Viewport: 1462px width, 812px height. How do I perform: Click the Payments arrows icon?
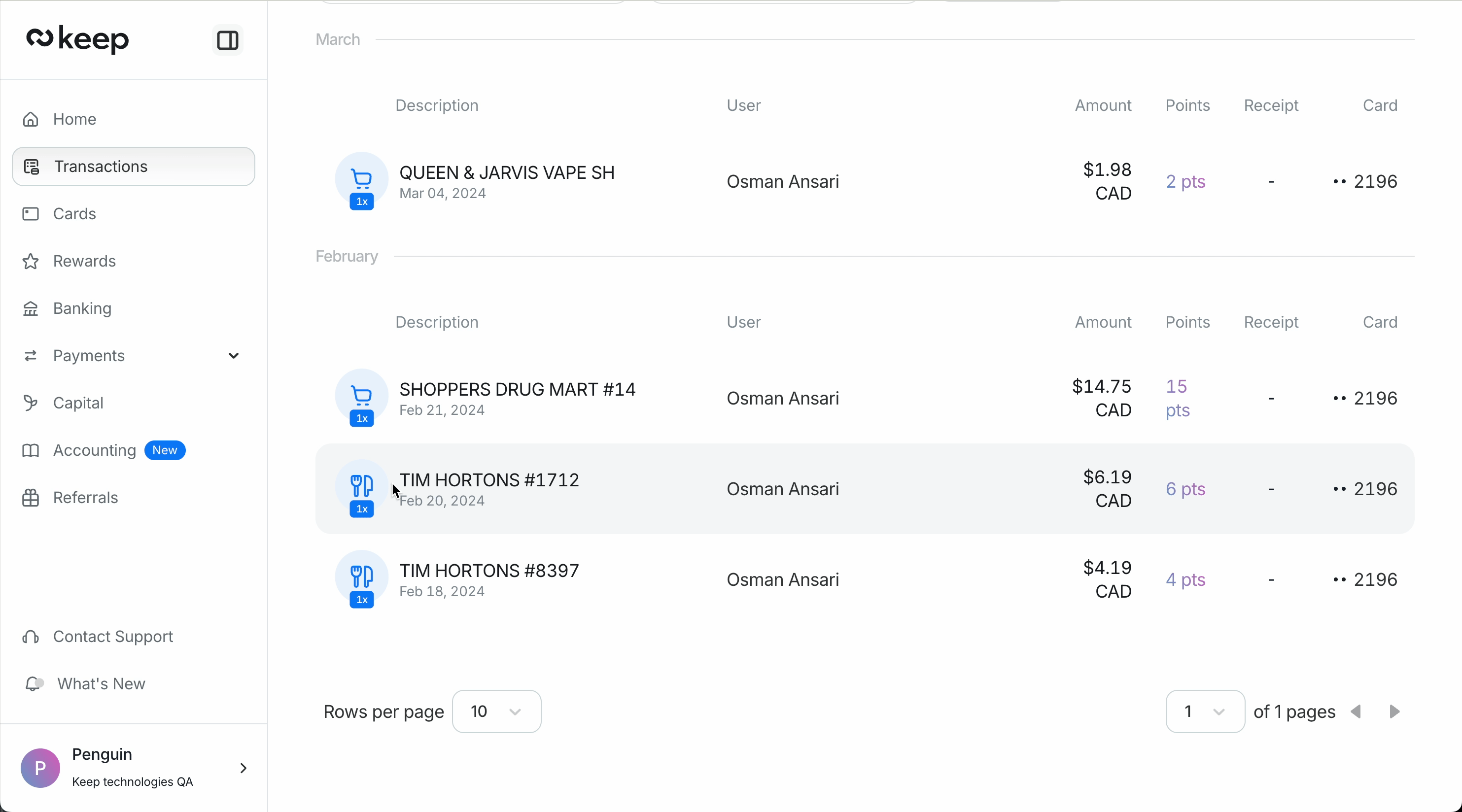coord(31,356)
